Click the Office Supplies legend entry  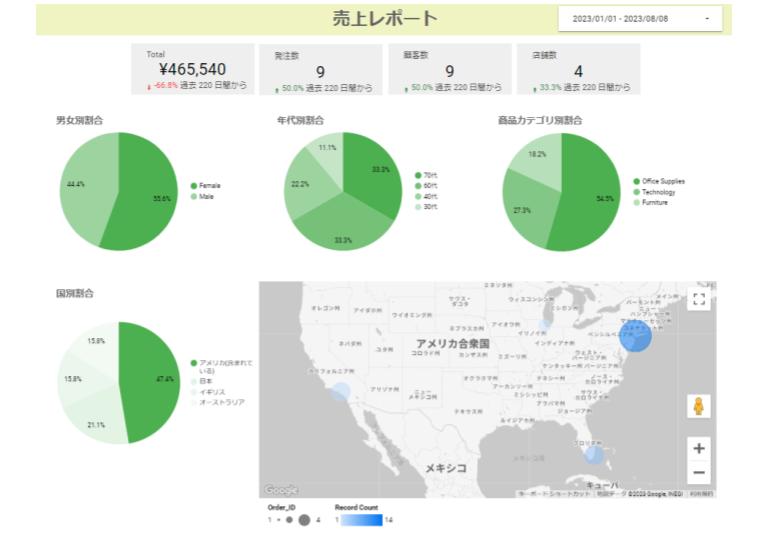(659, 181)
